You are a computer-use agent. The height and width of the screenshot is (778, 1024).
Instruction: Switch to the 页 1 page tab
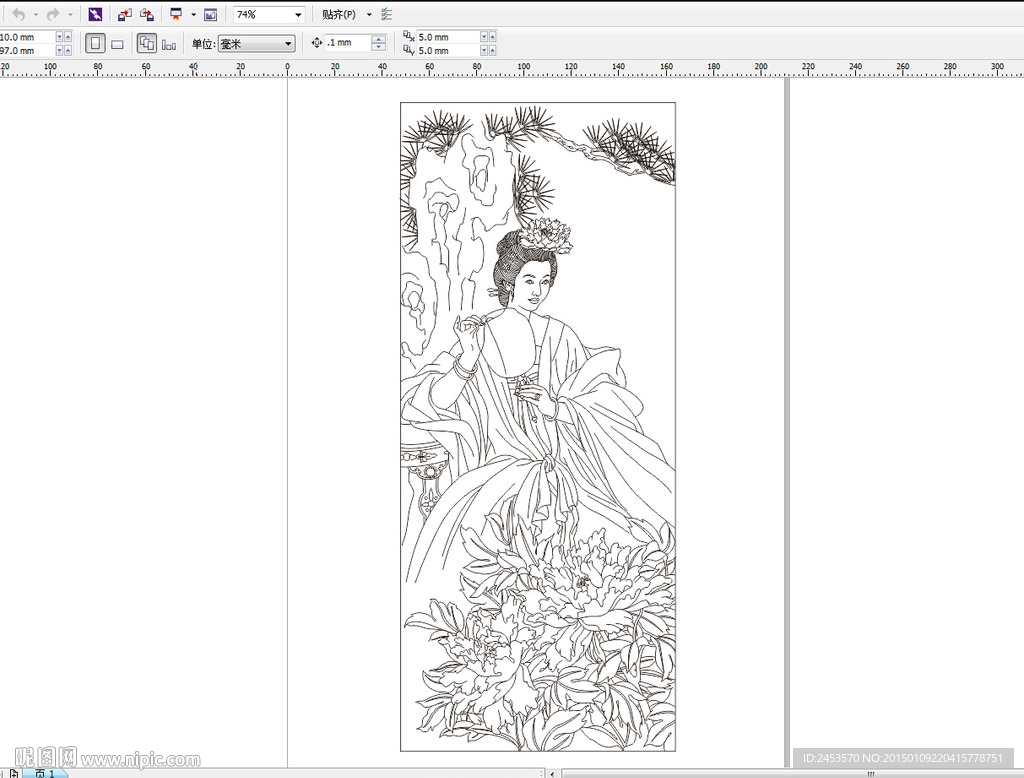pyautogui.click(x=45, y=773)
